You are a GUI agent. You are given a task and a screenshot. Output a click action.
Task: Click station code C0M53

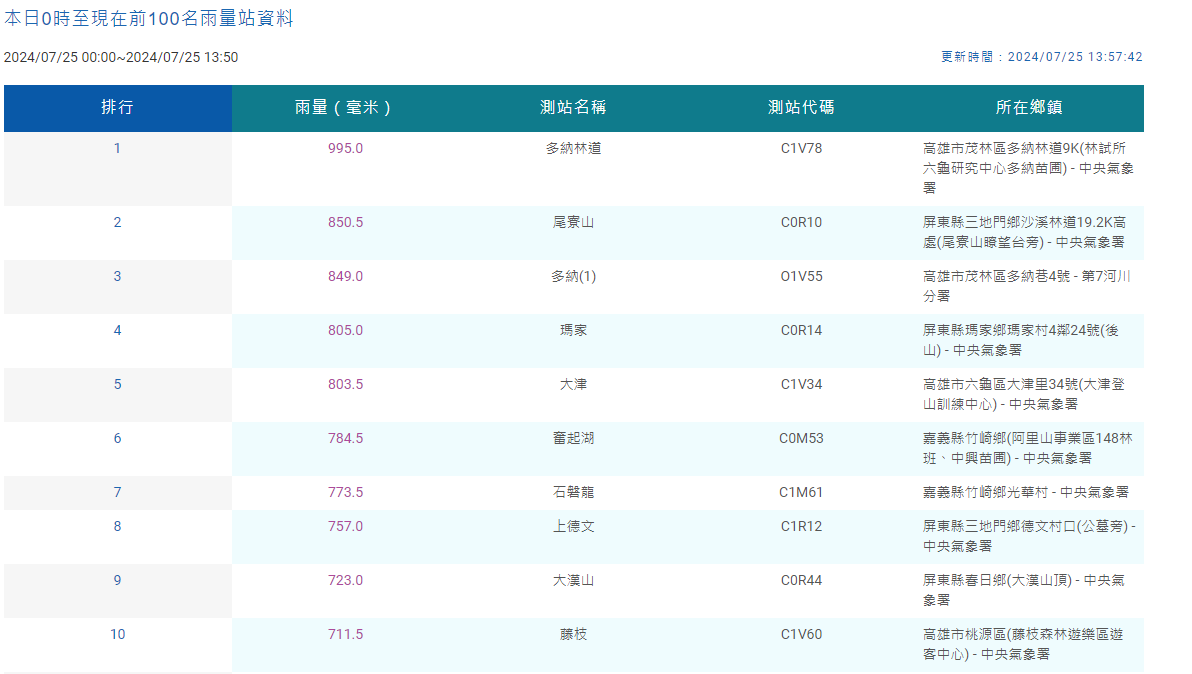(802, 438)
